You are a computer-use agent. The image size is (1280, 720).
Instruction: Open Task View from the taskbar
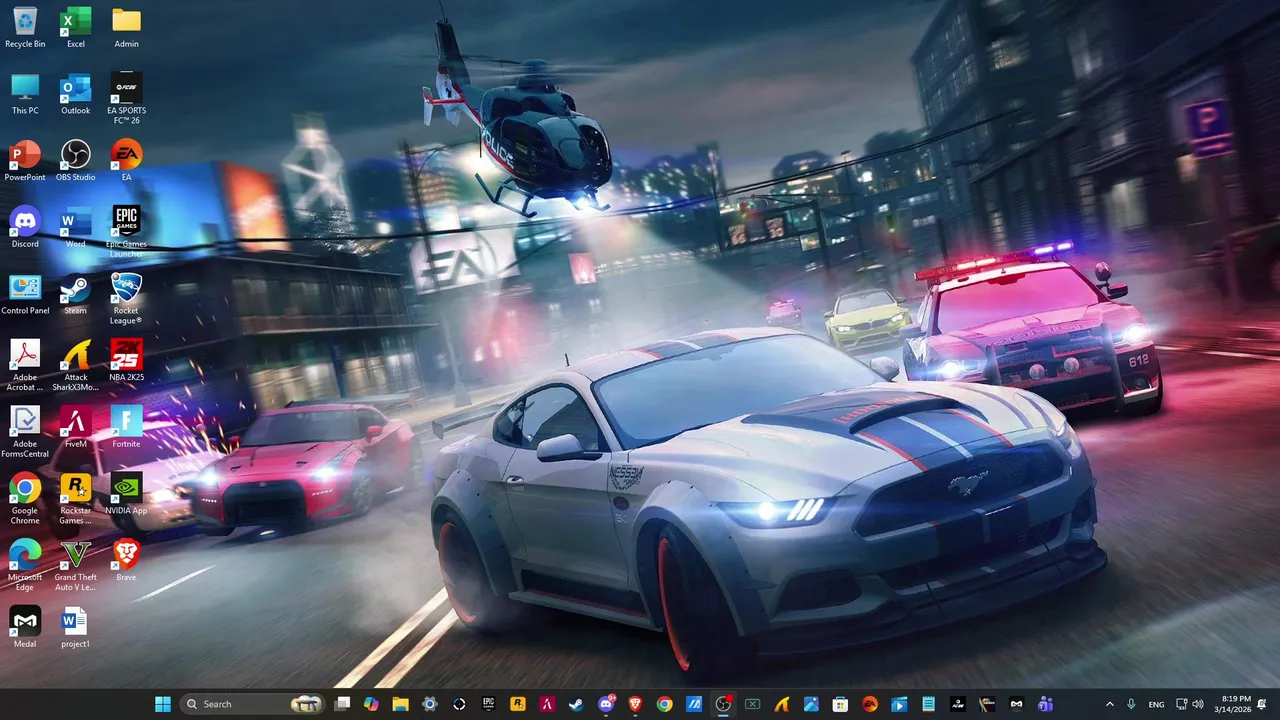(343, 704)
